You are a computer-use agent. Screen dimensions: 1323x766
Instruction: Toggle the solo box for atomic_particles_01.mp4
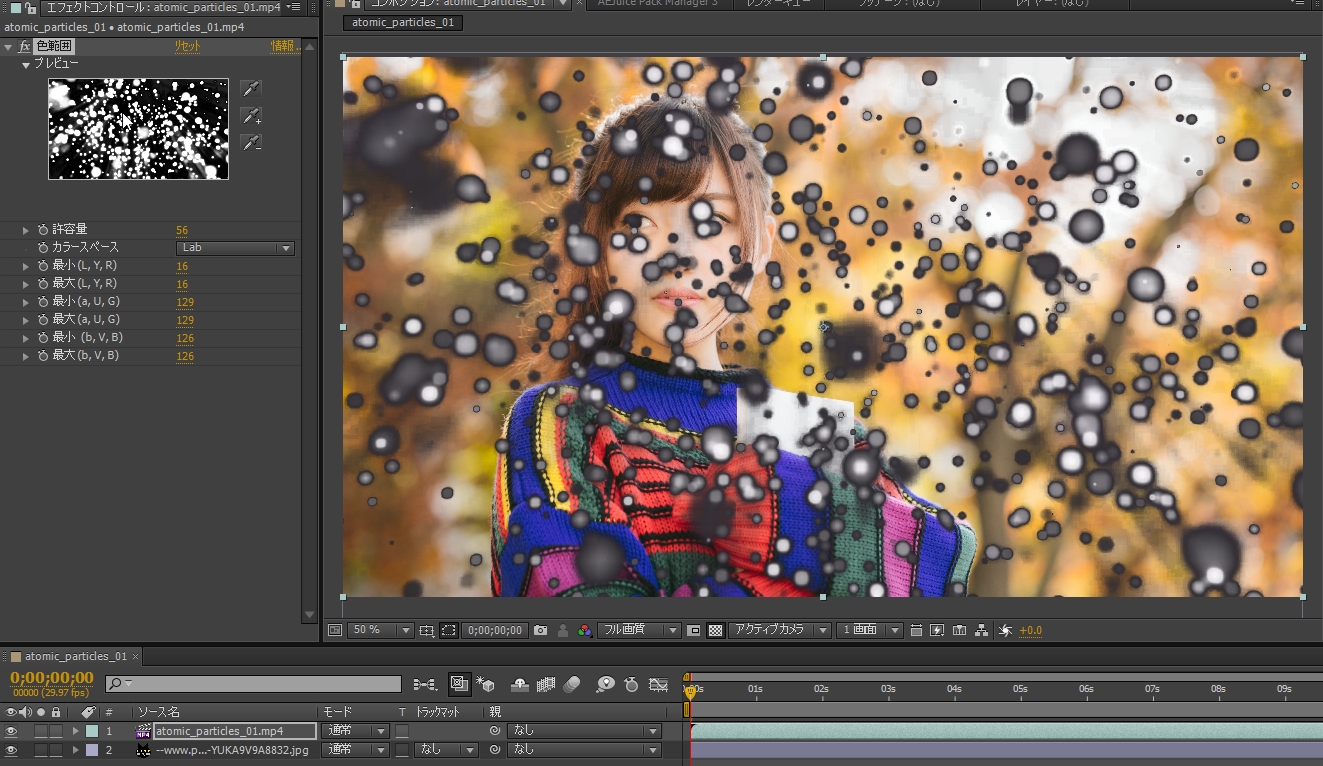pos(41,731)
